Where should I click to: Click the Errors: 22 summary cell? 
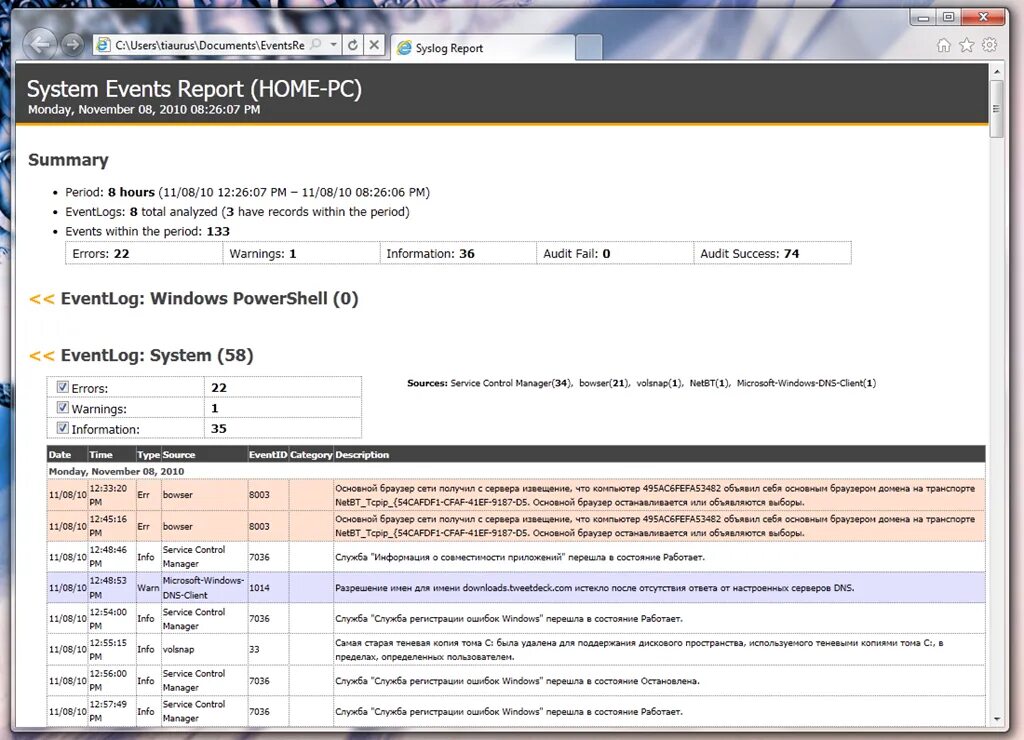tap(144, 253)
